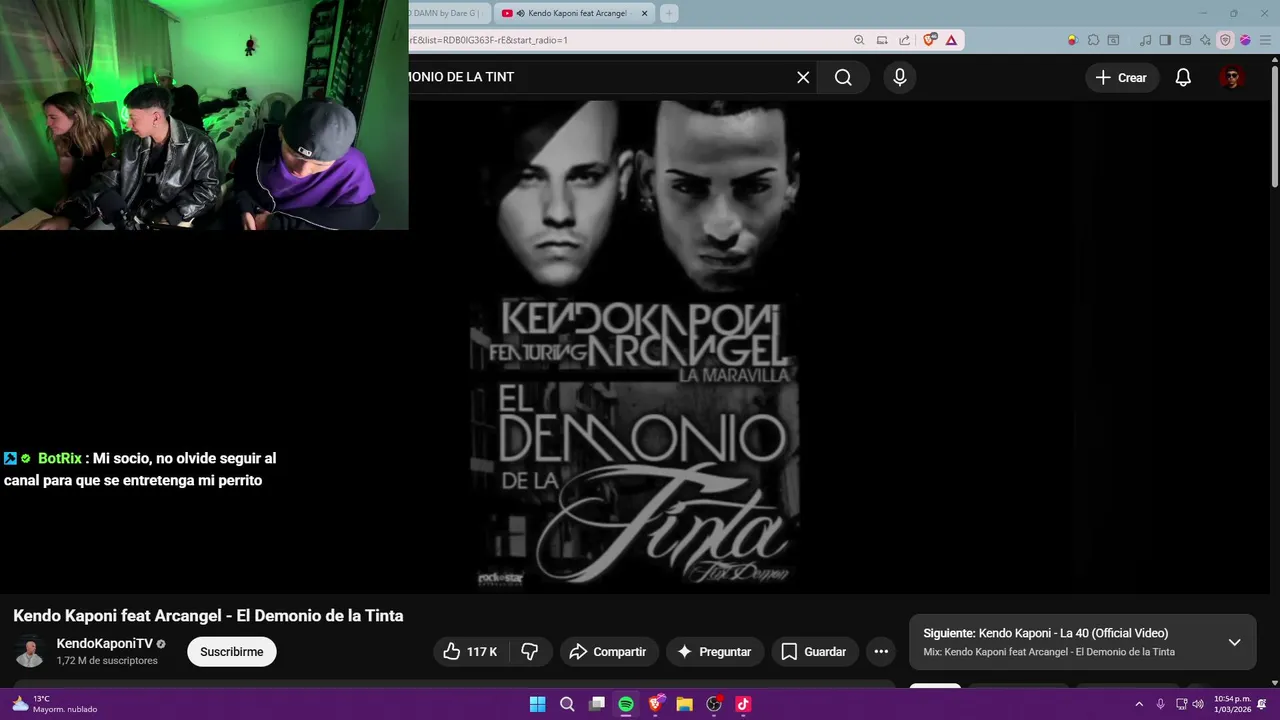
Task: Close the Kendo Kaponi browser tab
Action: click(x=644, y=13)
